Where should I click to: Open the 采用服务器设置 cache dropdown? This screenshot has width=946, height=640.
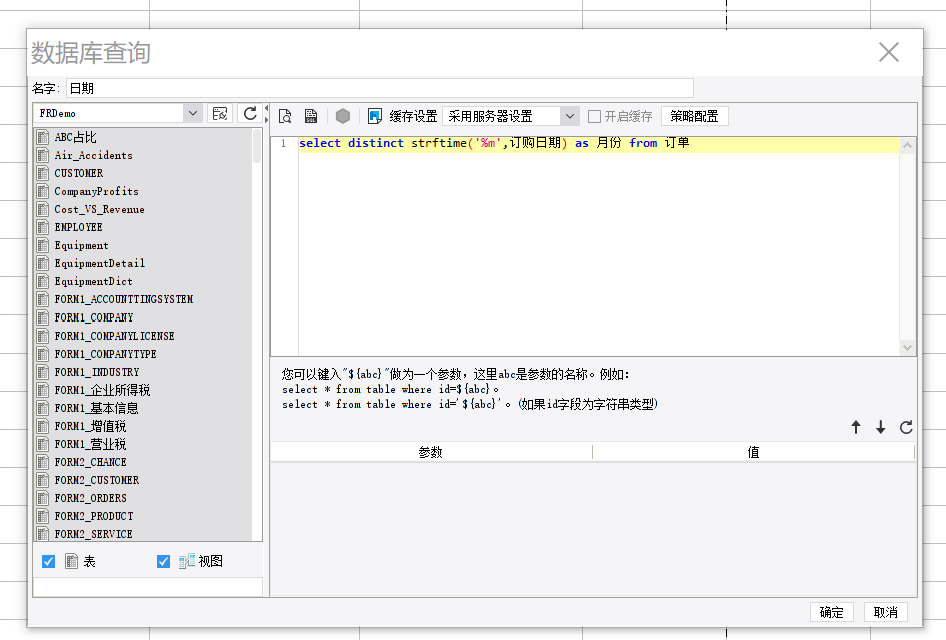tap(570, 116)
